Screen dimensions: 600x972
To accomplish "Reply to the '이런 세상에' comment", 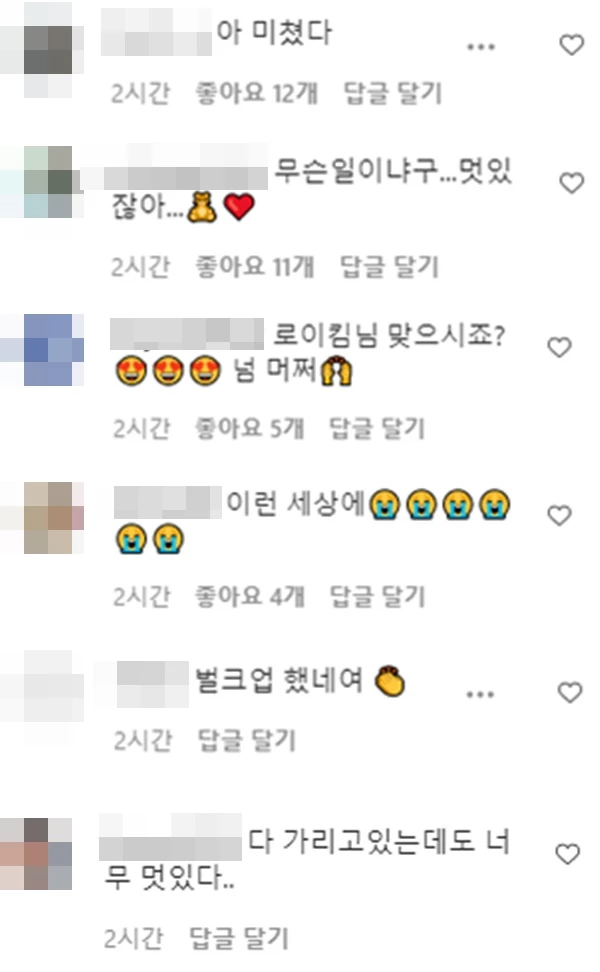I will pyautogui.click(x=377, y=596).
